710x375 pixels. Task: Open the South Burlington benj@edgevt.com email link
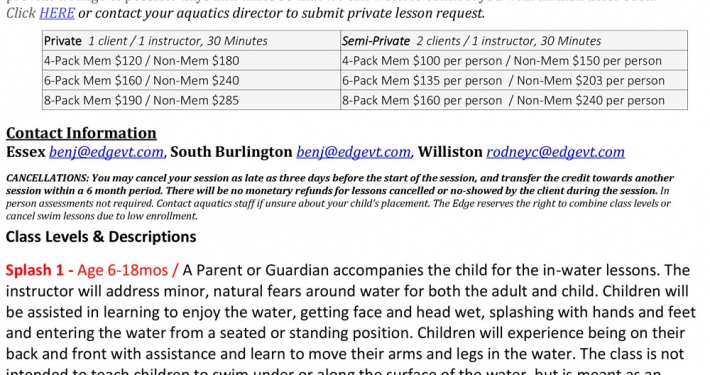354,152
